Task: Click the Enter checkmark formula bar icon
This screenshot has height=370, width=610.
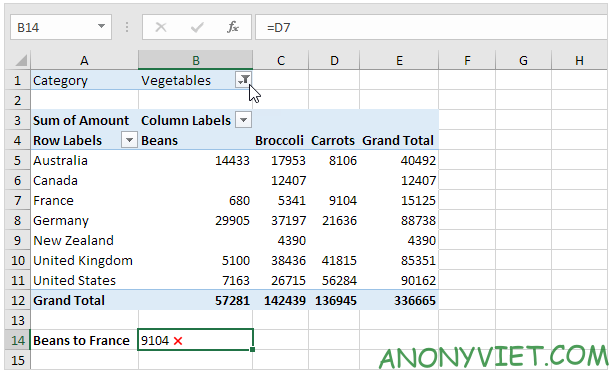Action: [197, 27]
